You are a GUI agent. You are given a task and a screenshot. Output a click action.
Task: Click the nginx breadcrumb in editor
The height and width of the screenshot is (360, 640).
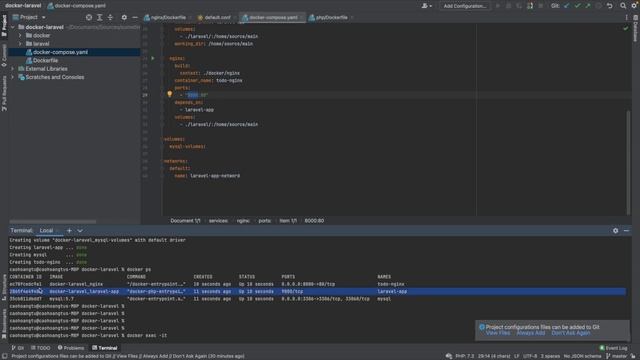[243, 221]
